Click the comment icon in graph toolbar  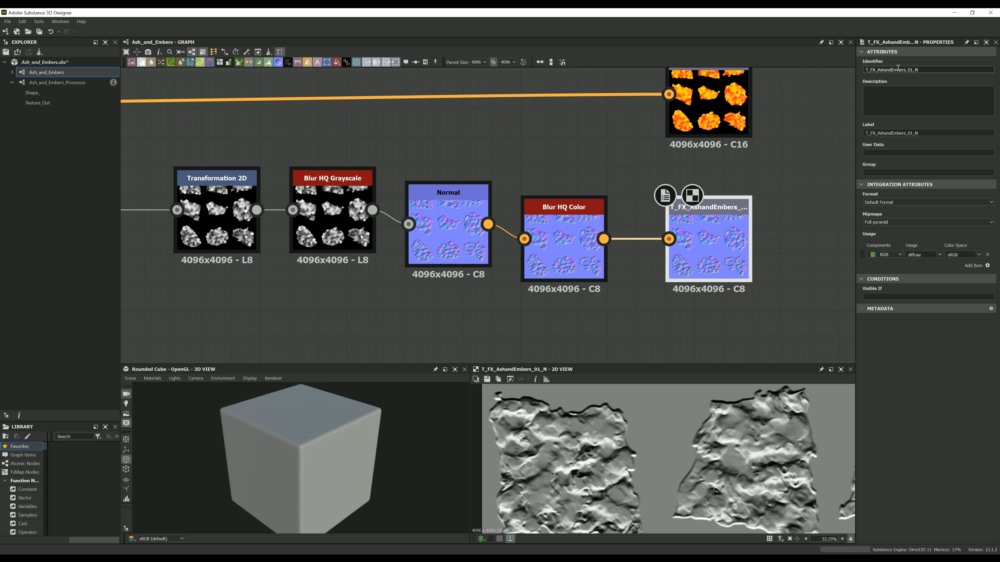[406, 63]
